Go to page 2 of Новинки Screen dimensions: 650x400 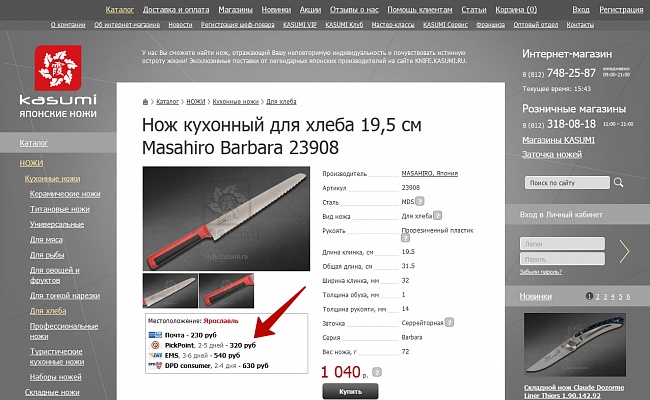click(x=598, y=297)
